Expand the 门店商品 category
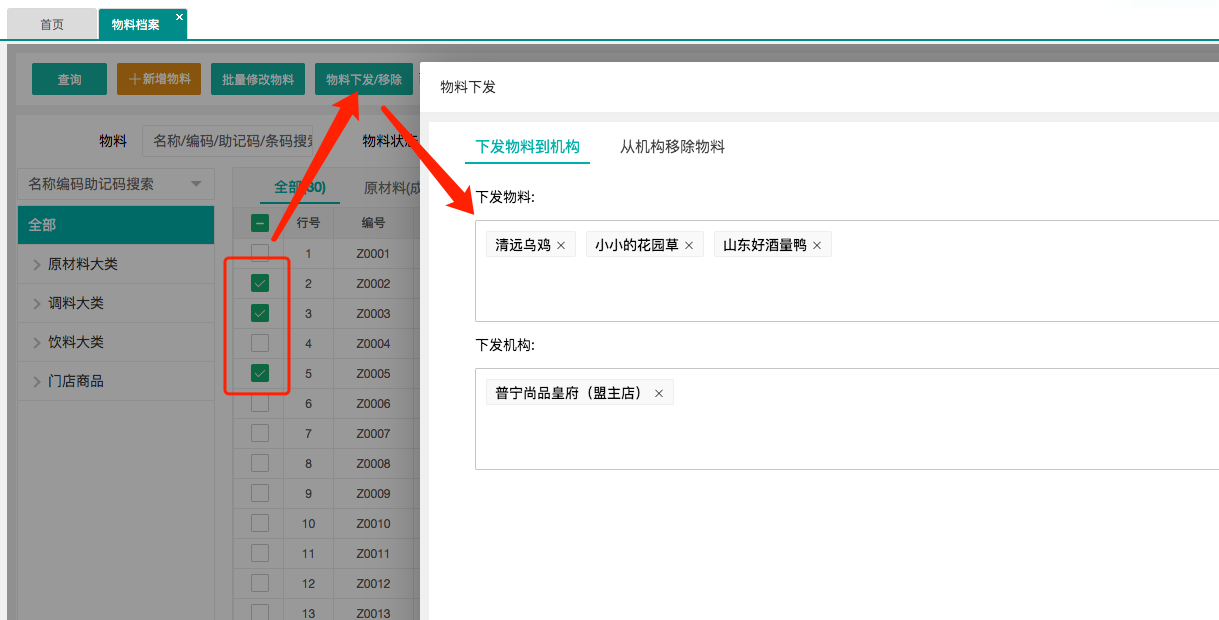 pyautogui.click(x=37, y=382)
